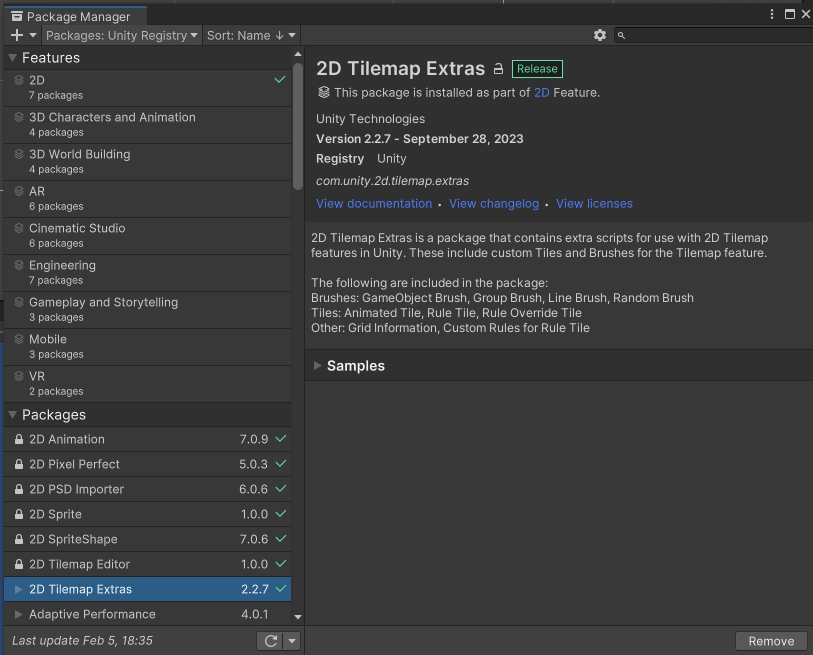Click package list scrollbar down arrow

298,617
